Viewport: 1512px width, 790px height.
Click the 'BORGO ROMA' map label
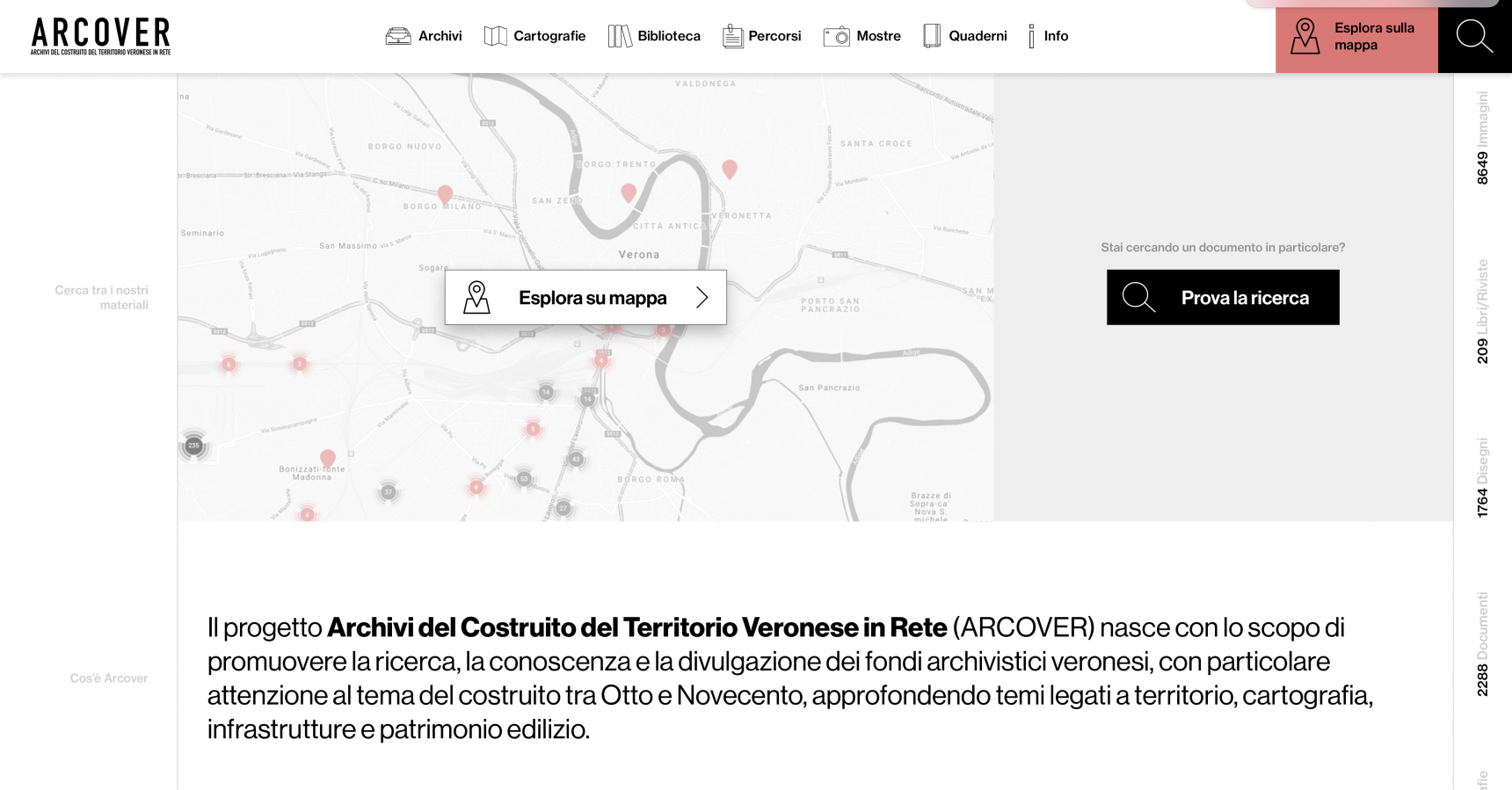[651, 480]
